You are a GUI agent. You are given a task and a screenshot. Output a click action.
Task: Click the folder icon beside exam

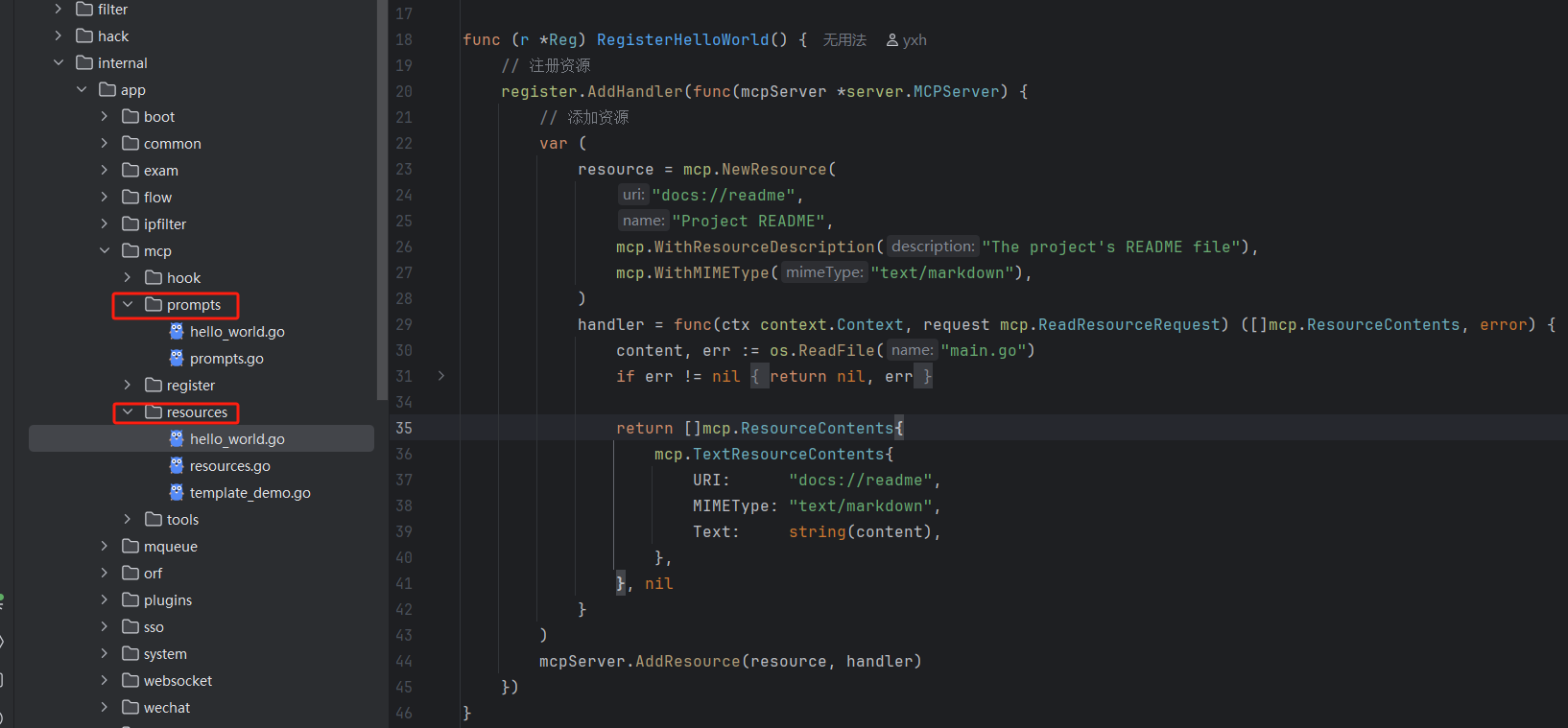(x=131, y=170)
